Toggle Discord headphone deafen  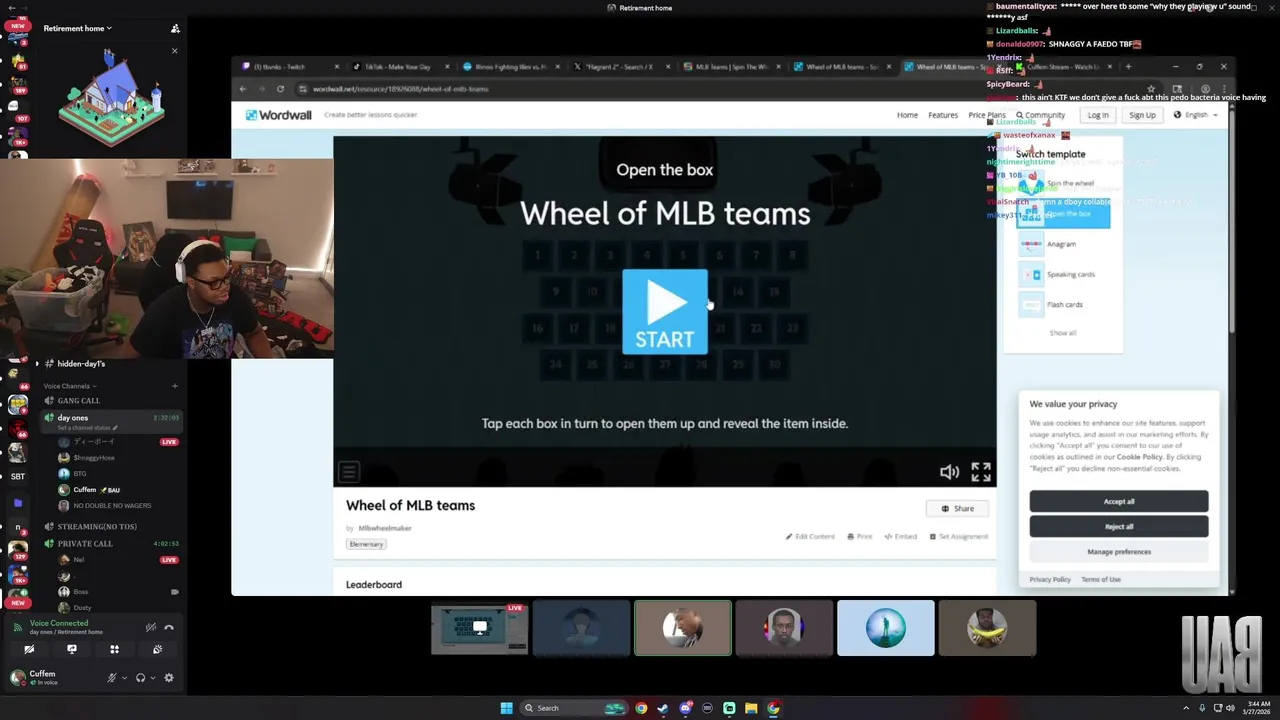(x=140, y=678)
